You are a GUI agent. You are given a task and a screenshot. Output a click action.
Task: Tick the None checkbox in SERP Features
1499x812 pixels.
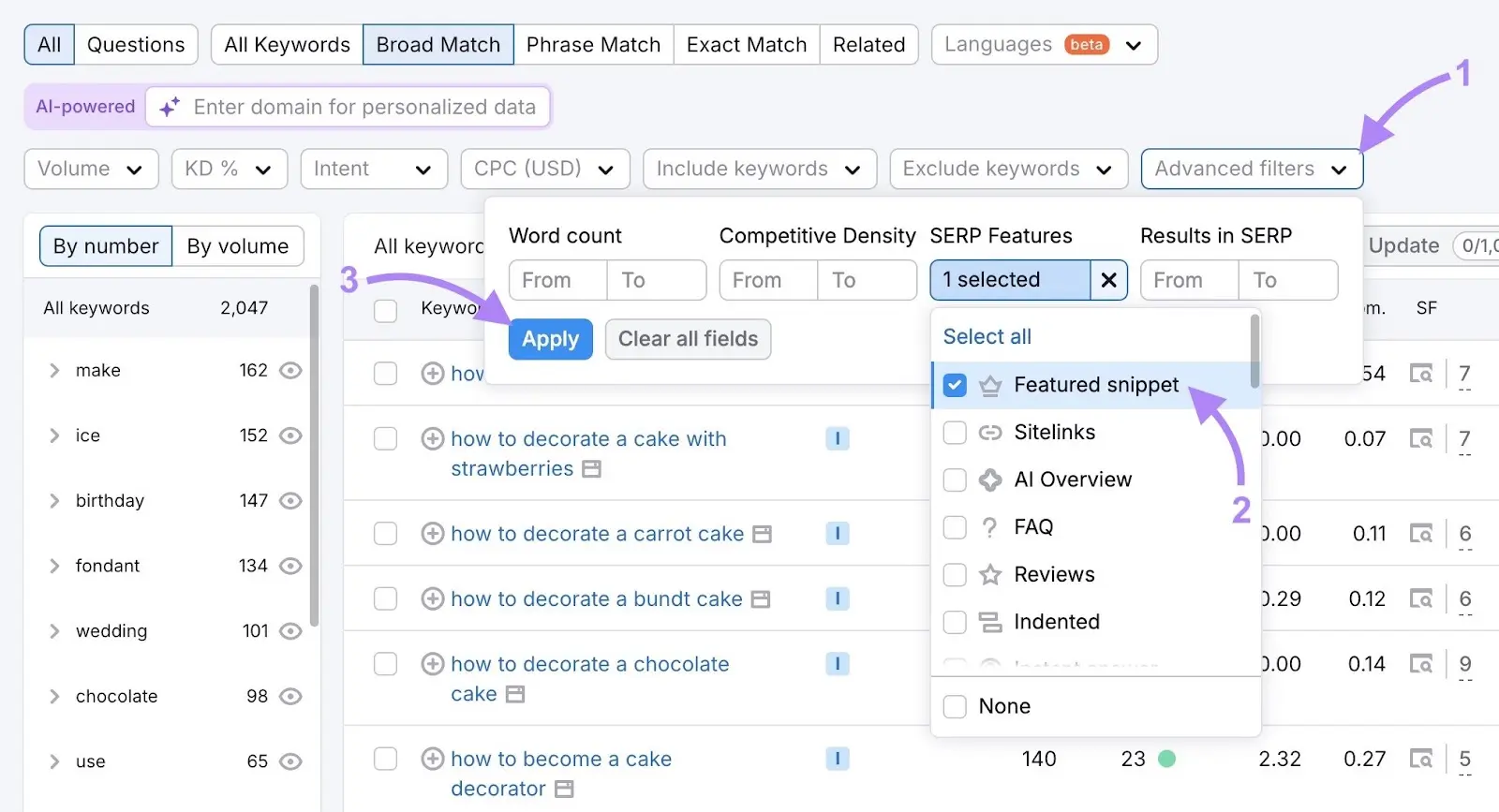[955, 706]
